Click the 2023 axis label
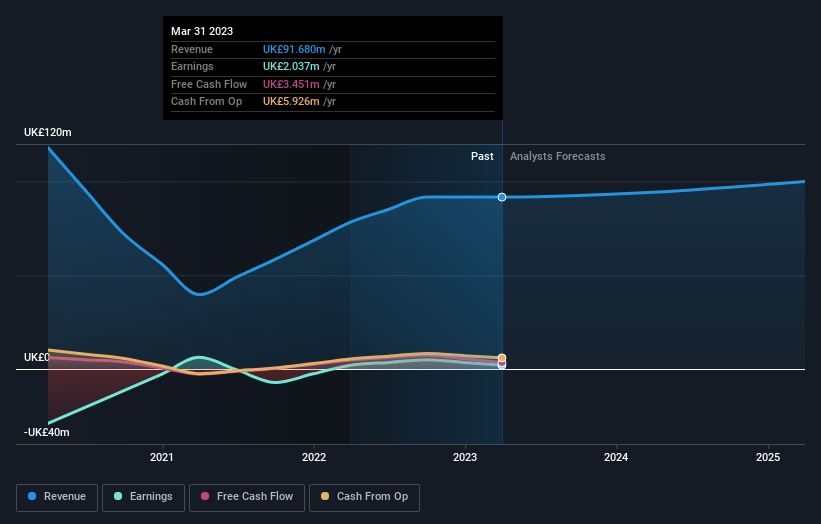821x524 pixels. (465, 457)
